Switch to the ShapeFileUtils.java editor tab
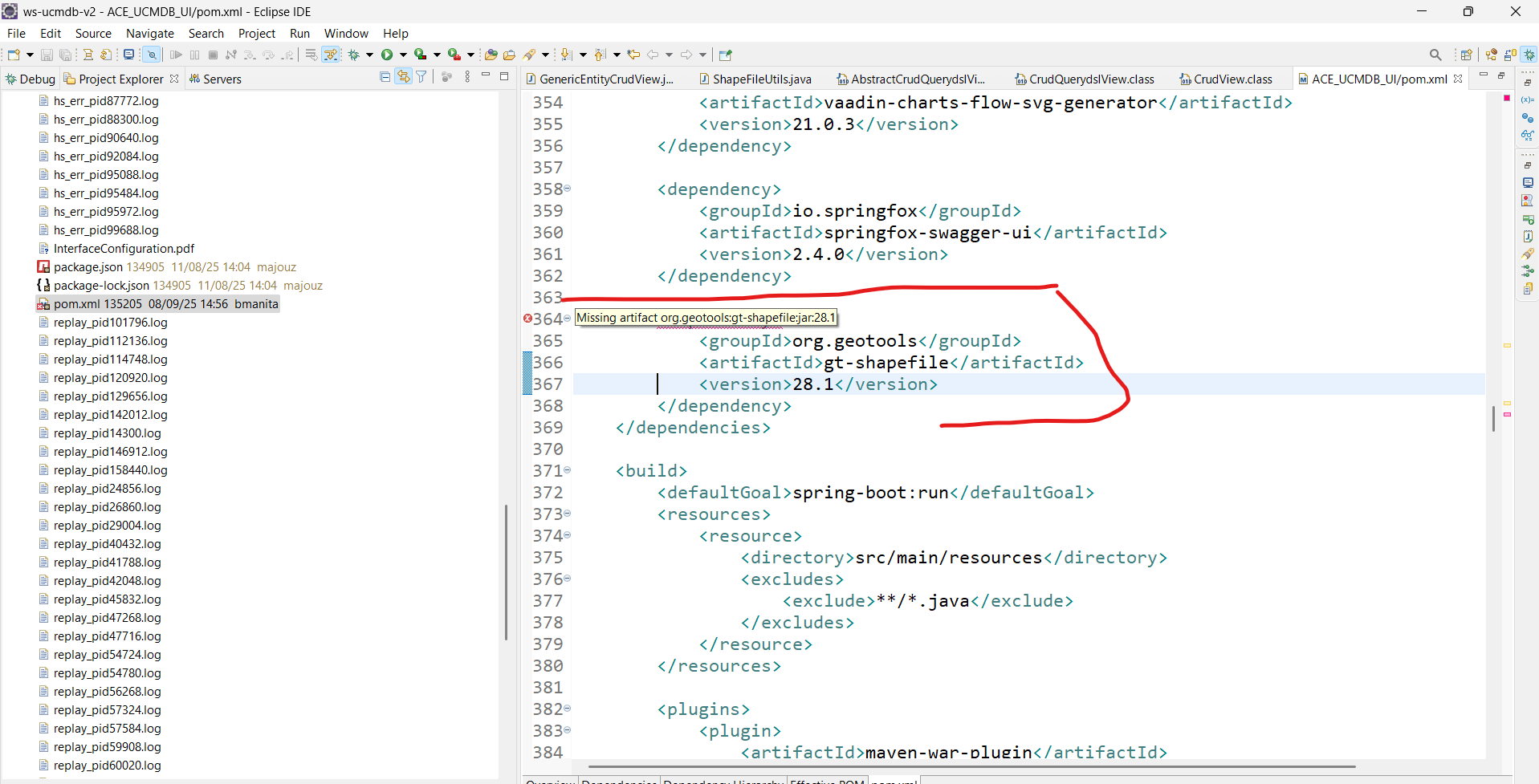 click(761, 79)
